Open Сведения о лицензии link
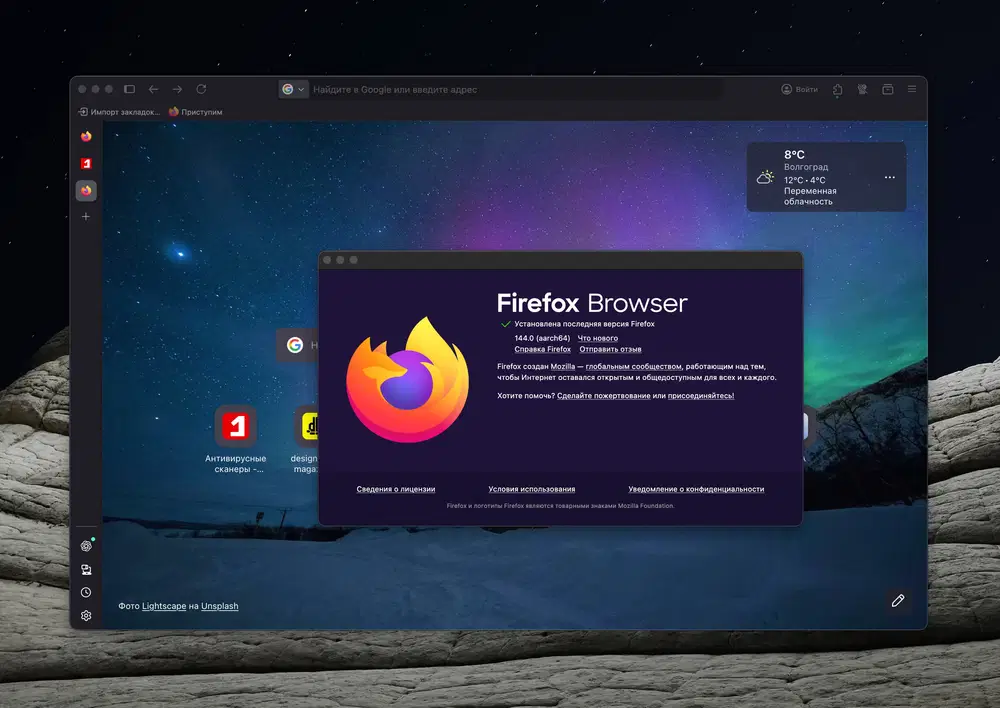 (395, 489)
